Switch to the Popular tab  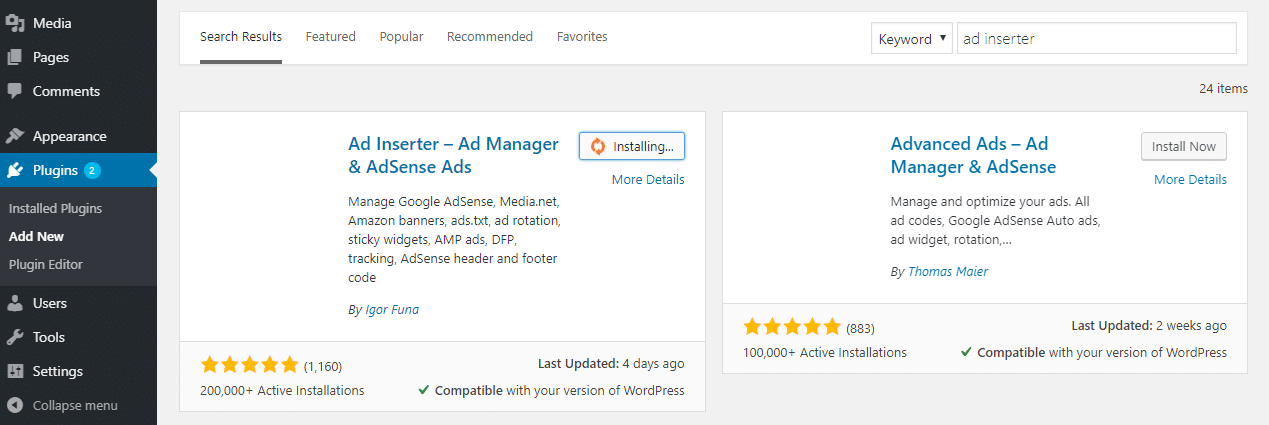[x=401, y=37]
